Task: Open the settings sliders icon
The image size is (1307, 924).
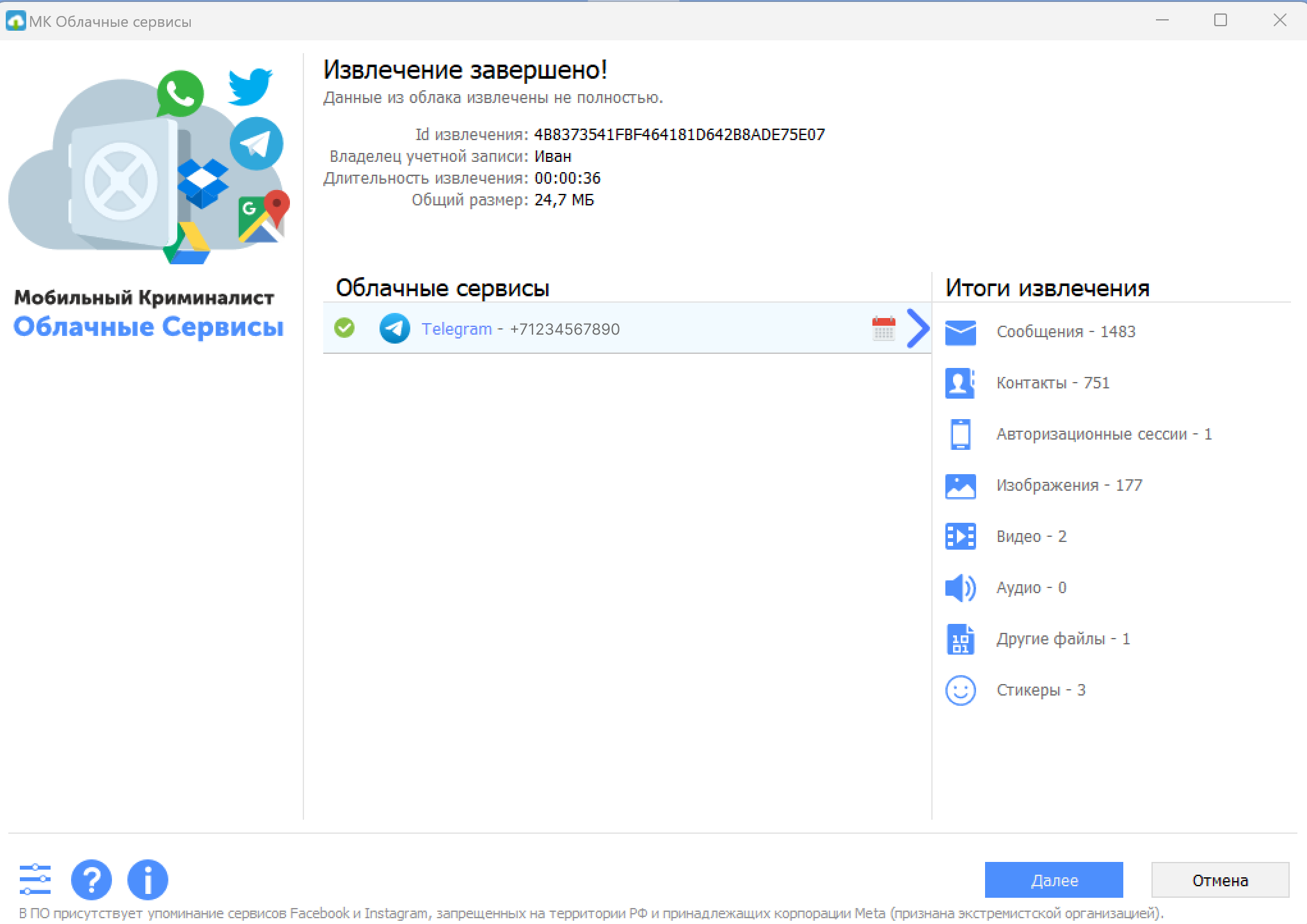Action: click(35, 879)
